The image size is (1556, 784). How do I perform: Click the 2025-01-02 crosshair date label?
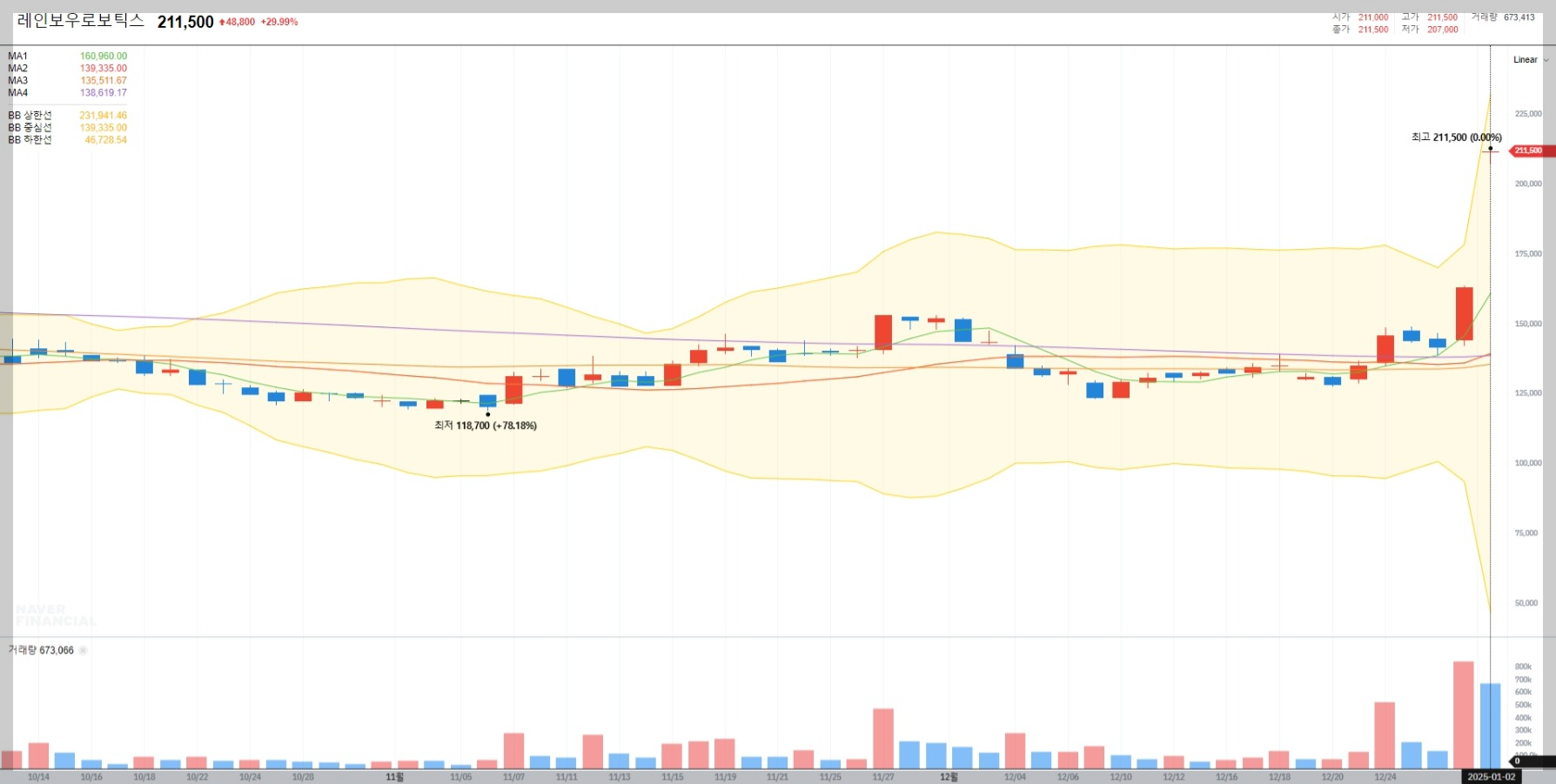pos(1491,777)
